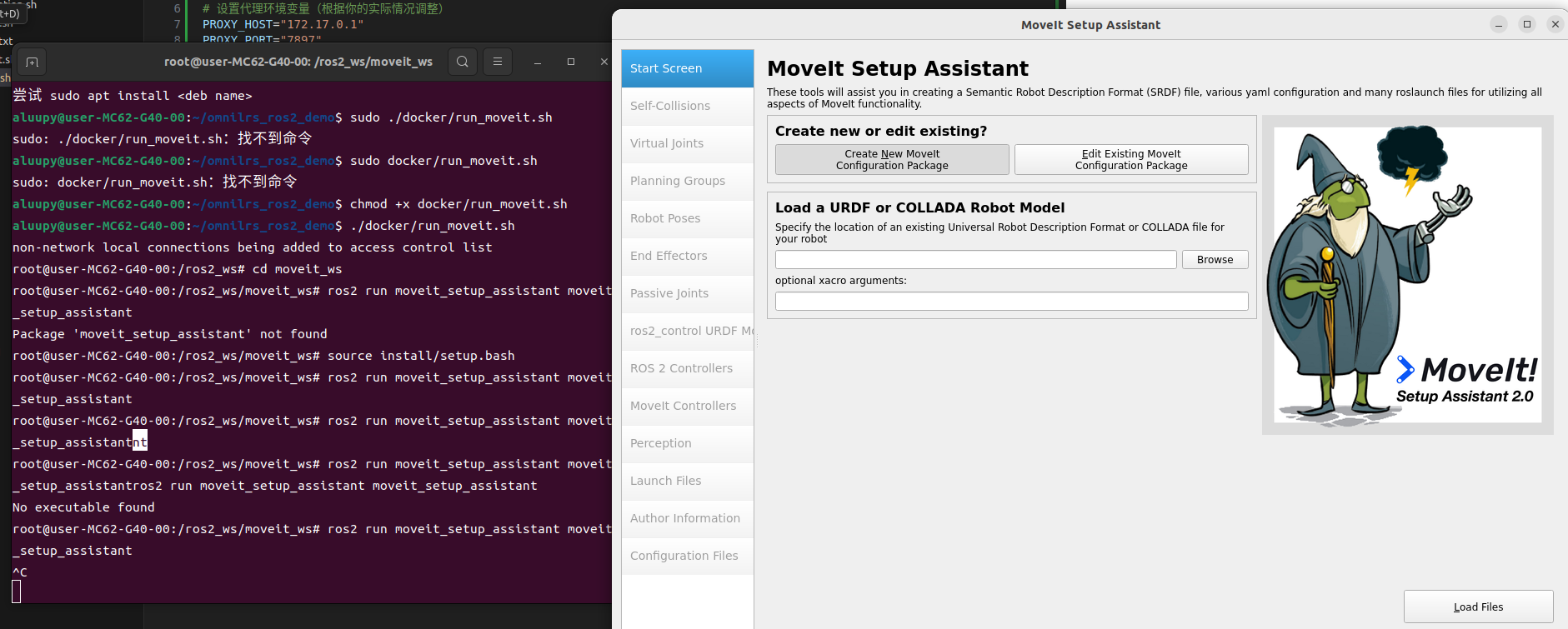
Task: Focus the URDF file path input field
Action: 975,260
